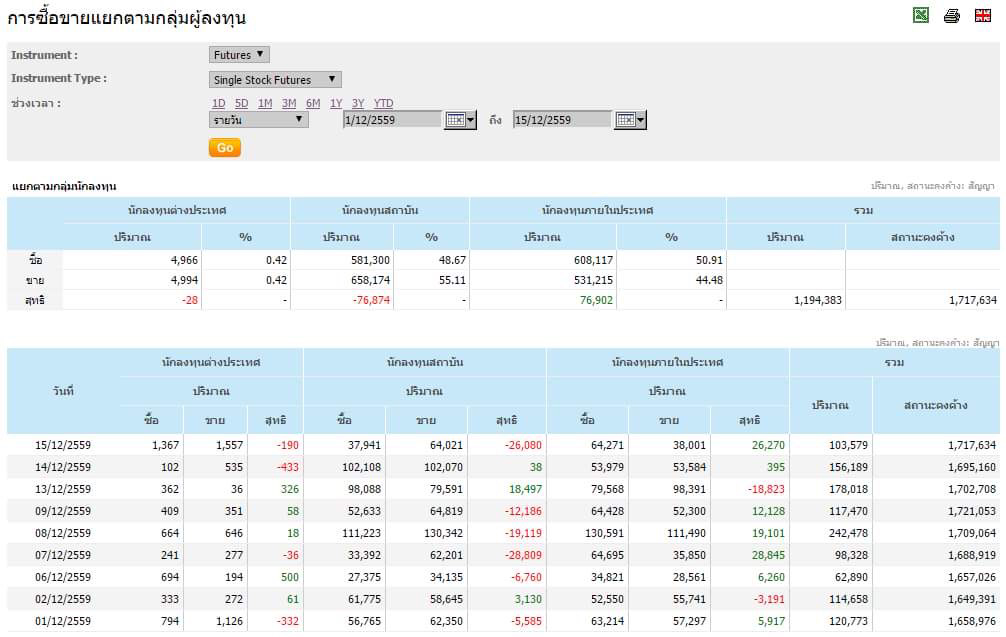Focus the start date field 1/12/2559
1006x637 pixels.
tap(392, 119)
